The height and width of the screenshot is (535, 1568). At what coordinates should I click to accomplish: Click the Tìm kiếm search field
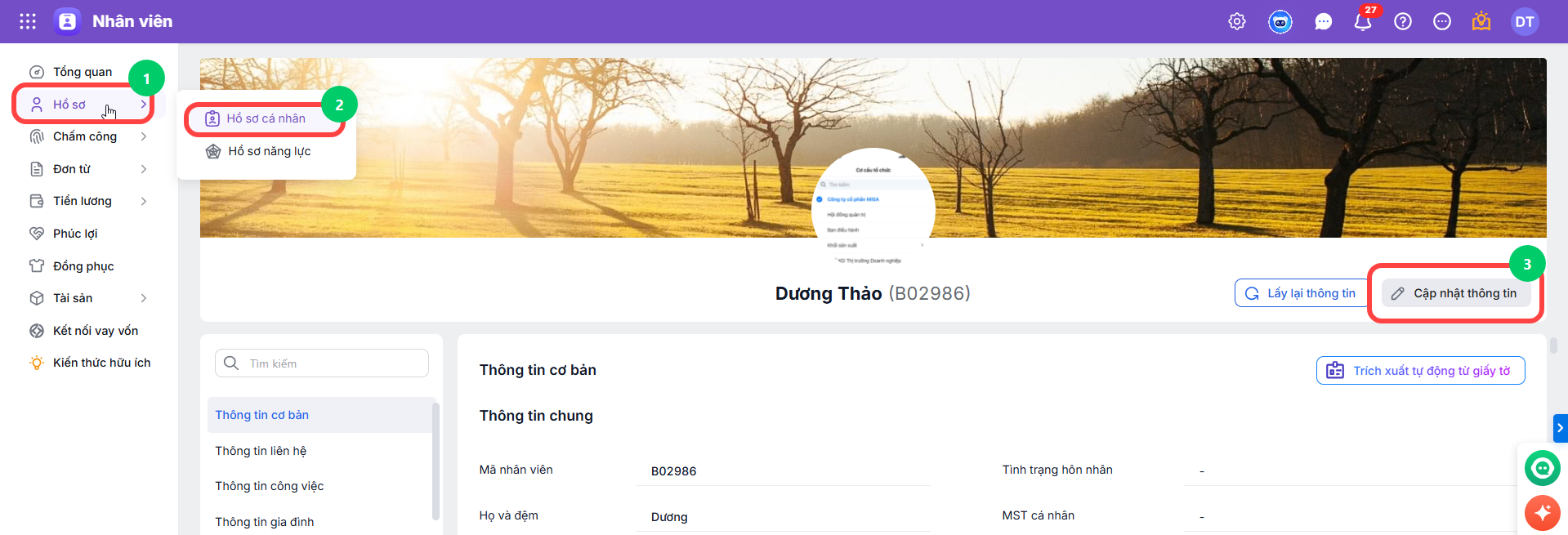322,363
